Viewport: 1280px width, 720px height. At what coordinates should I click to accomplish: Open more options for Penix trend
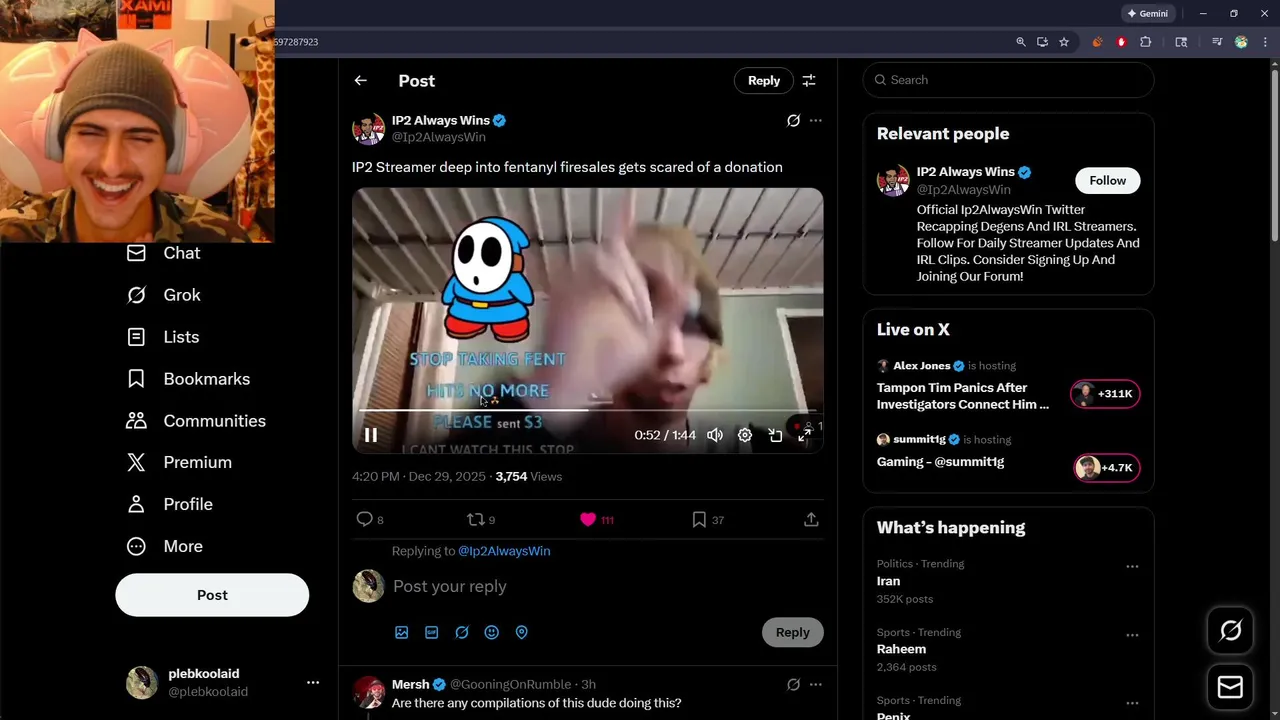[1132, 703]
